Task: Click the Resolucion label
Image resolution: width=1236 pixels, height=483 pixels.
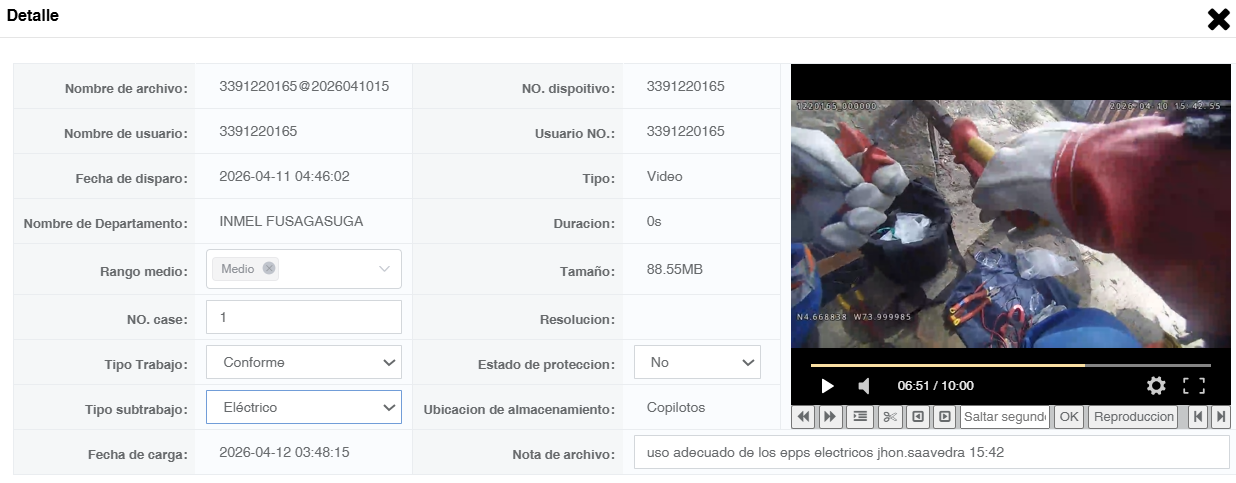Action: 577,320
